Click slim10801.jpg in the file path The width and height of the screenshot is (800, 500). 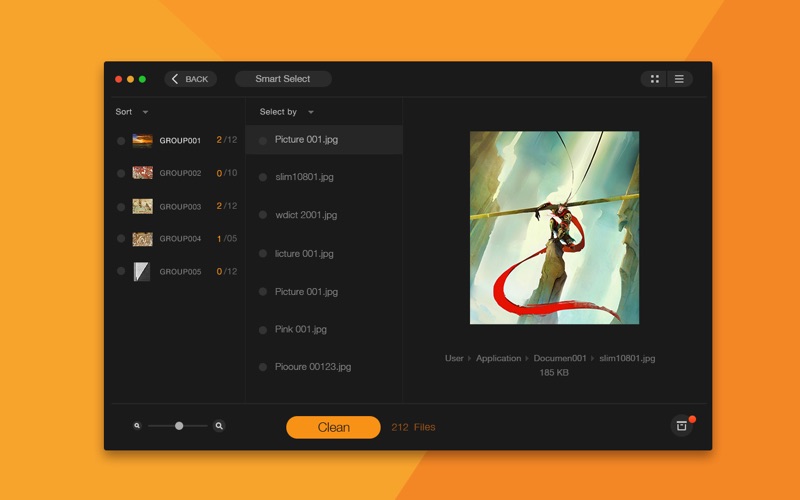[x=627, y=358]
